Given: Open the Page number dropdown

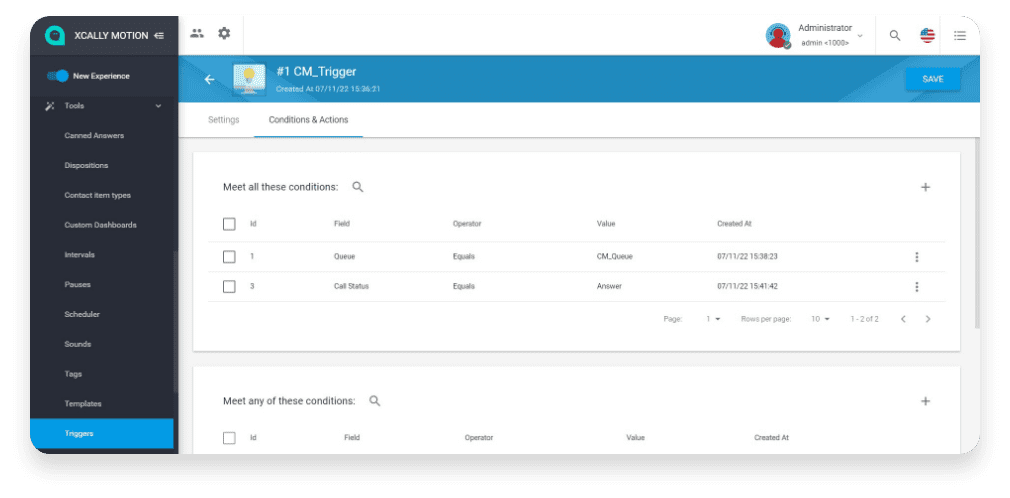Looking at the screenshot, I should pos(713,319).
